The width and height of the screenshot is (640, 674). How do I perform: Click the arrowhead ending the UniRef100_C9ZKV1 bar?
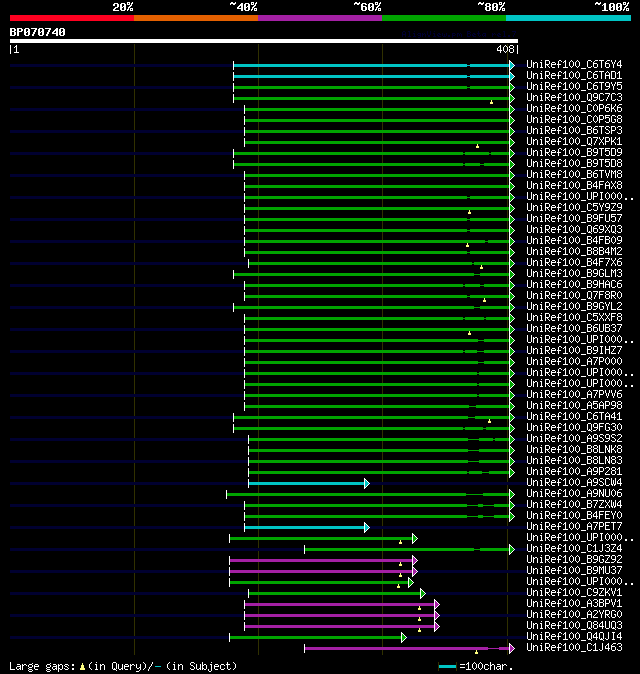click(x=423, y=594)
